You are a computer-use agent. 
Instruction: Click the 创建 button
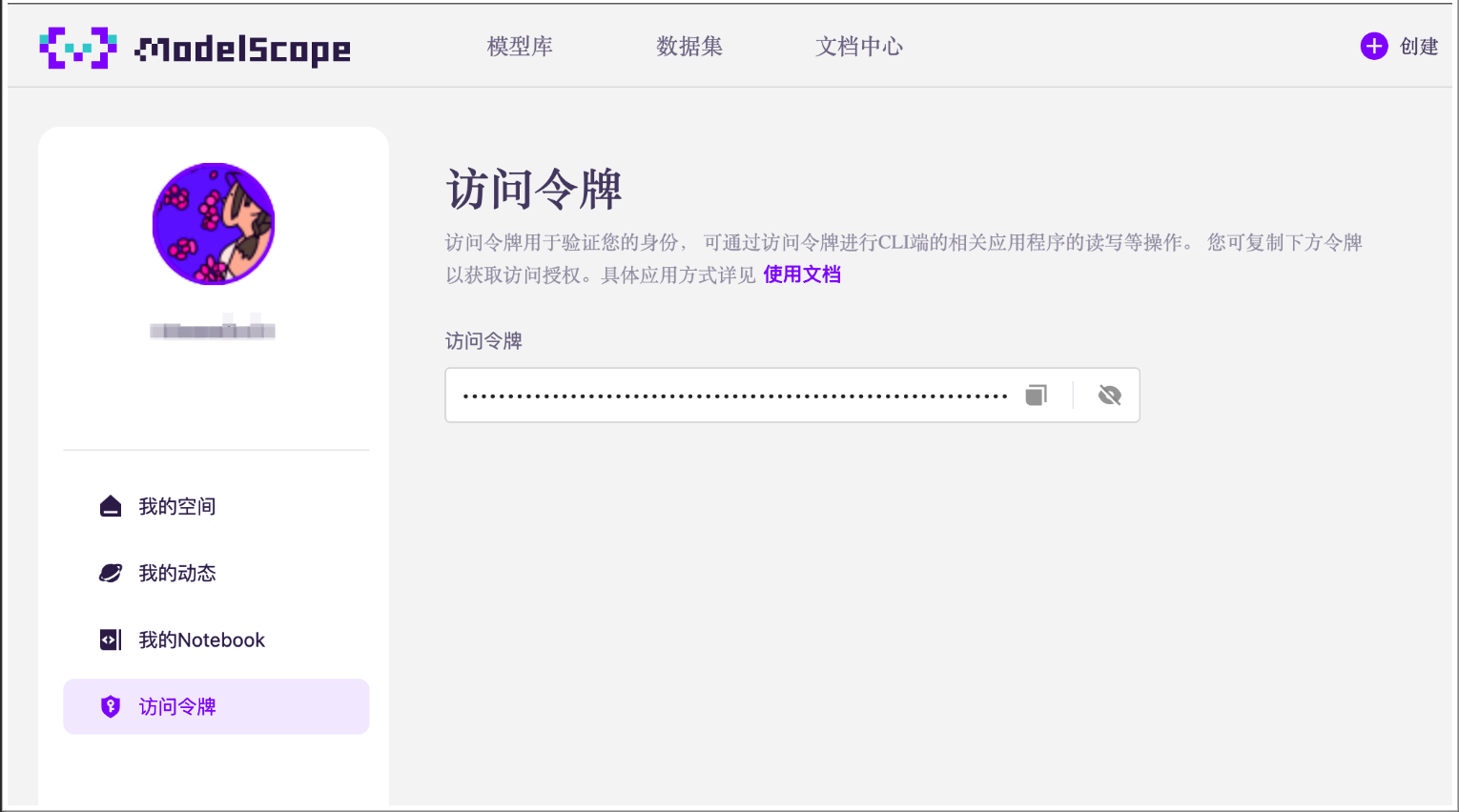1421,46
